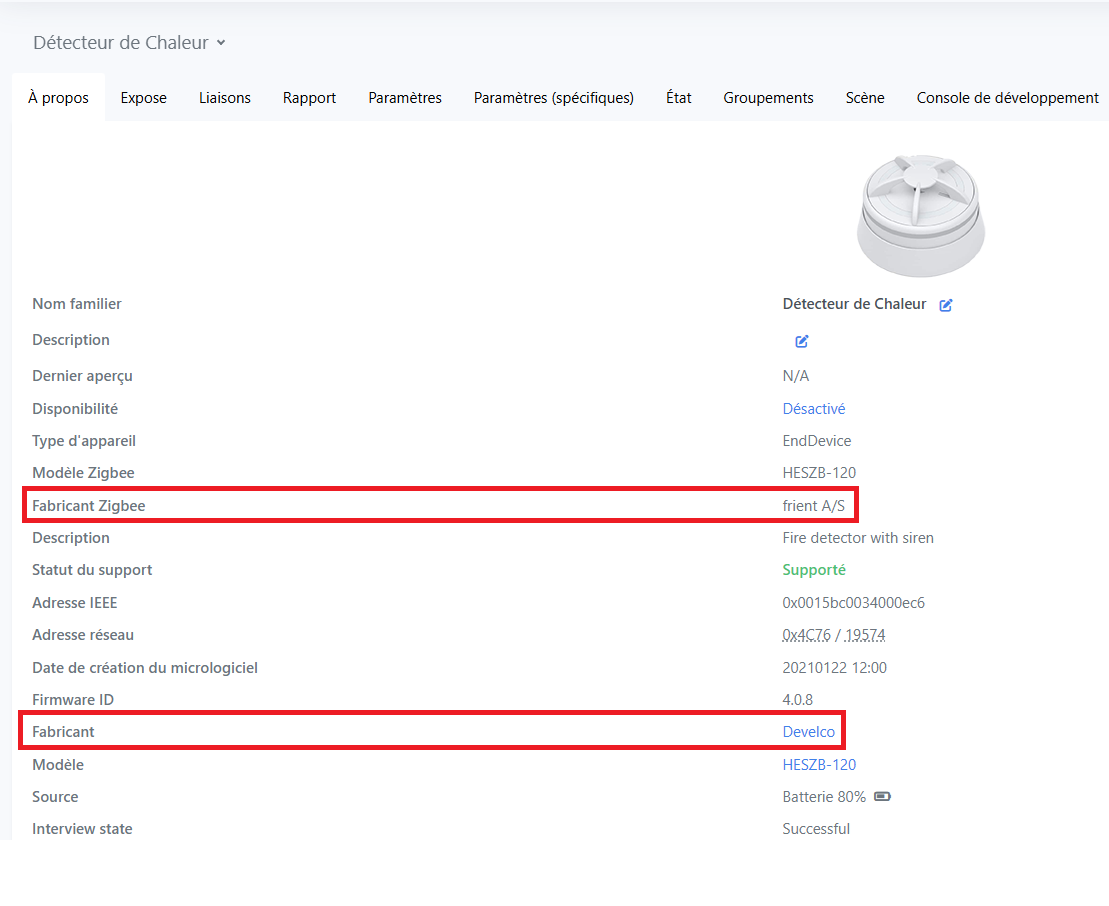Open the Détecteur de Chaleur device dropdown
Viewport: 1109px width, 906px height.
[x=129, y=42]
